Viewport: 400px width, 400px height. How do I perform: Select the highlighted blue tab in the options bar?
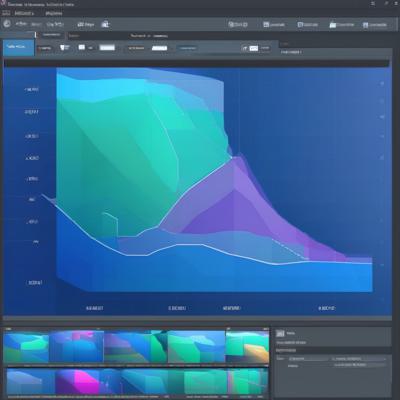pos(18,48)
